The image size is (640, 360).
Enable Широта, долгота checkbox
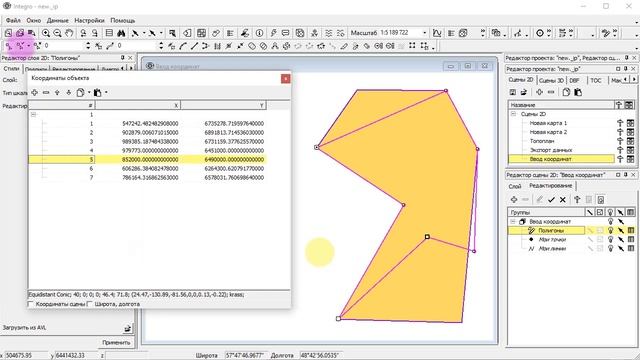90,304
